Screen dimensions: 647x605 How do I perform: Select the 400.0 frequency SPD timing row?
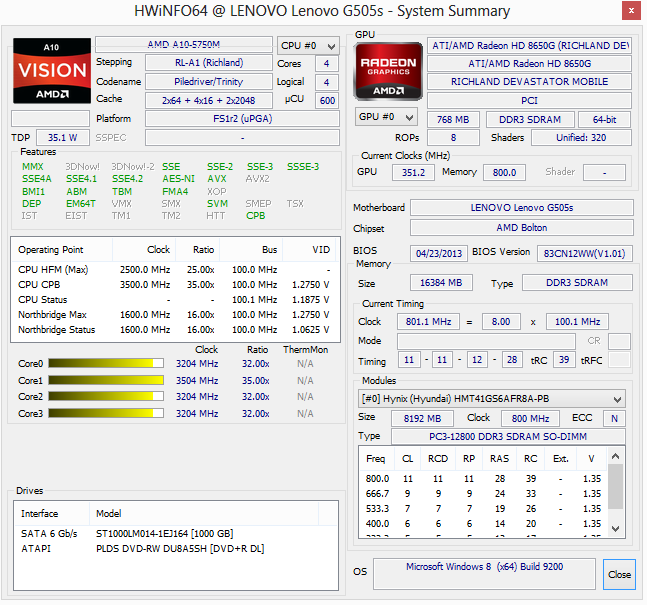[x=483, y=524]
